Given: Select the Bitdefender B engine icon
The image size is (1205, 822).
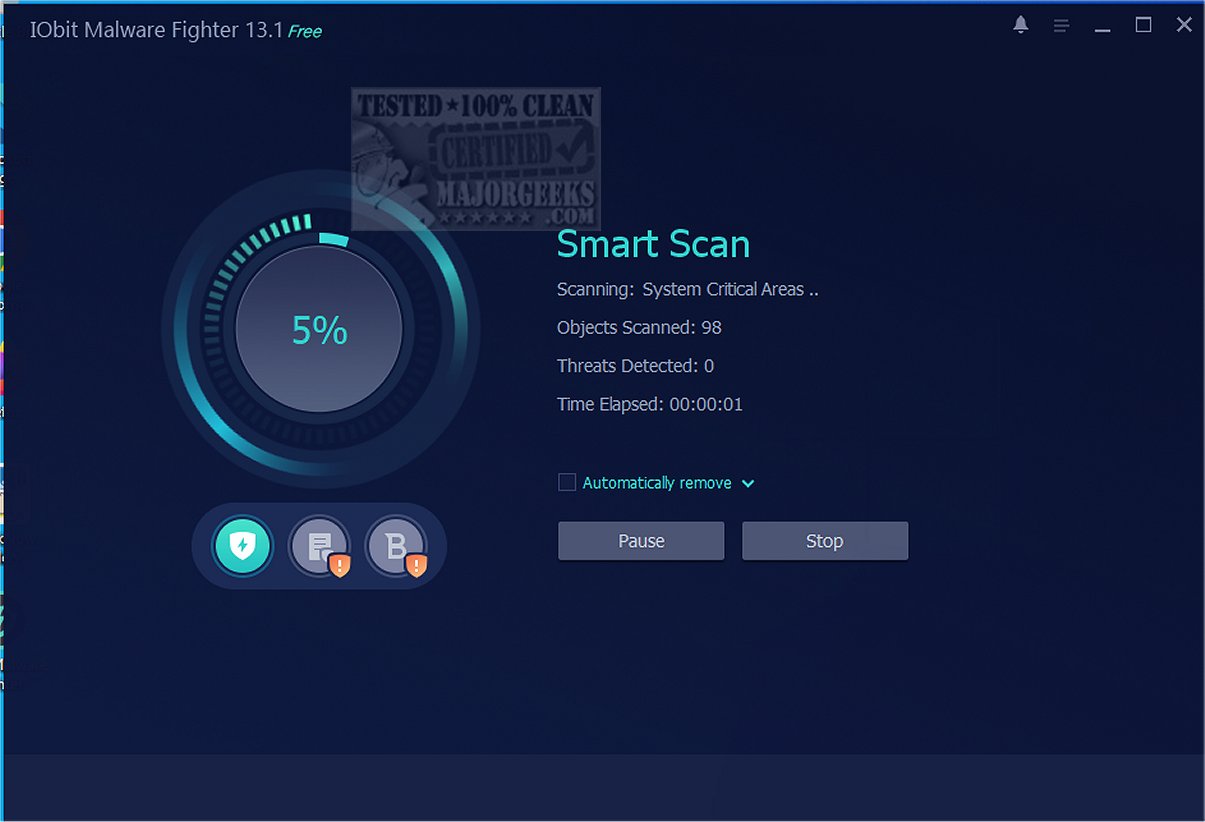Looking at the screenshot, I should 396,546.
